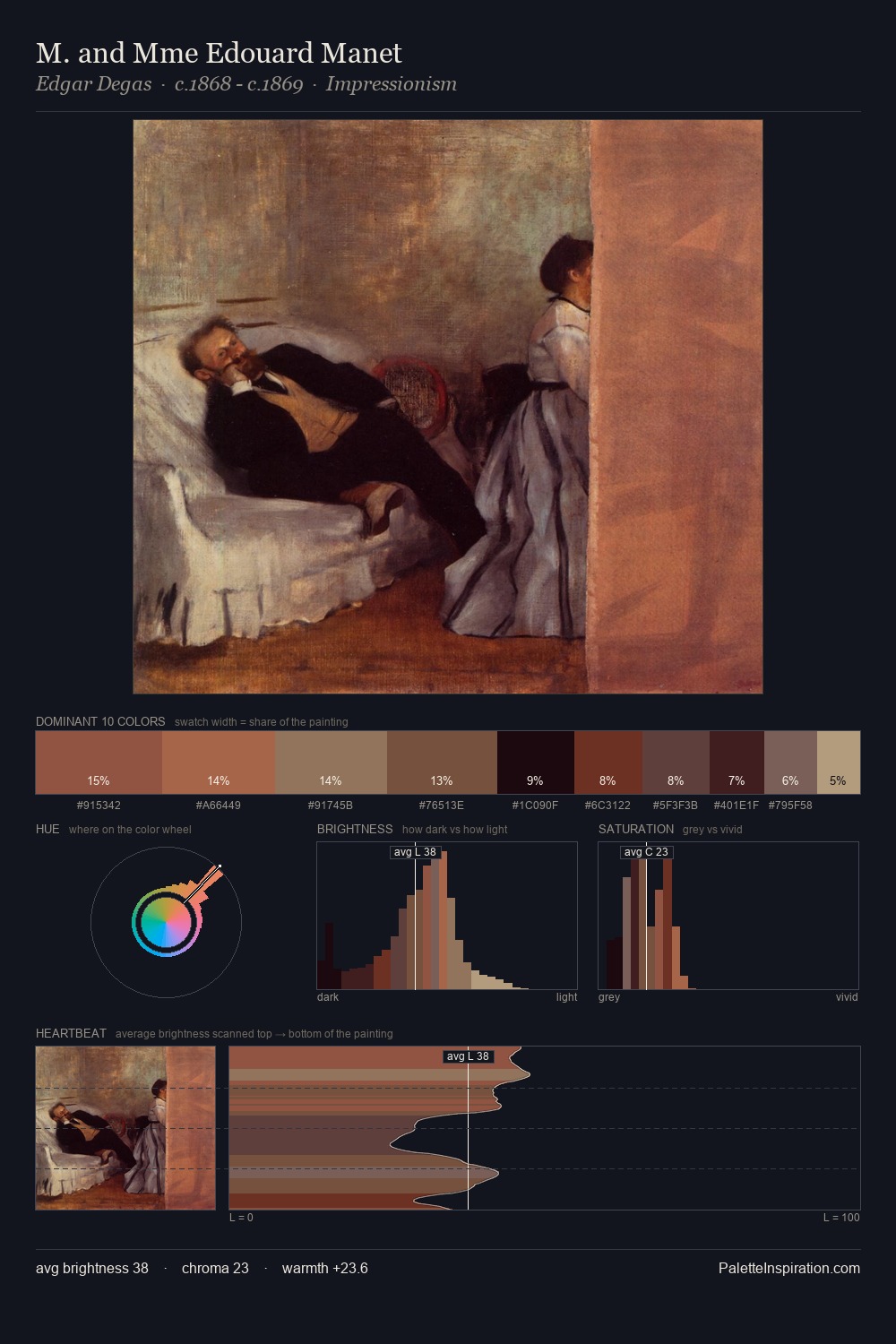Viewport: 896px width, 1344px height.
Task: Click the SATURATION section heading
Action: (636, 829)
